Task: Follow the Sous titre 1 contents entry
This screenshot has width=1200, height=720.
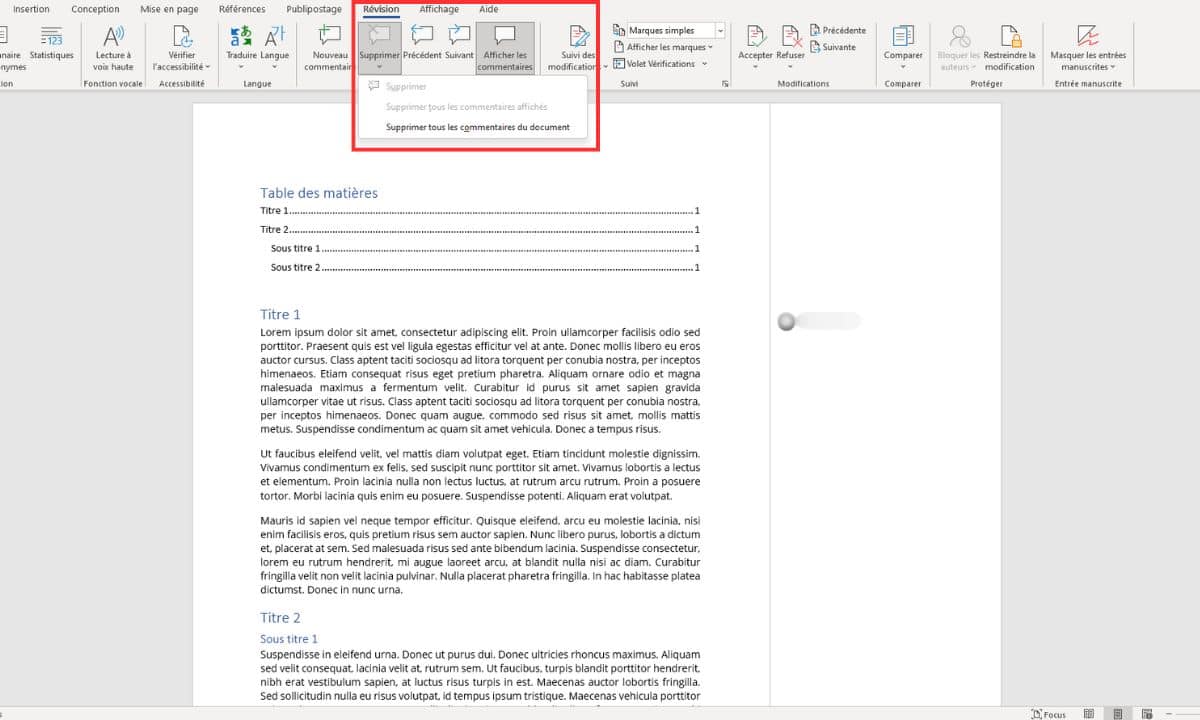Action: [x=485, y=248]
